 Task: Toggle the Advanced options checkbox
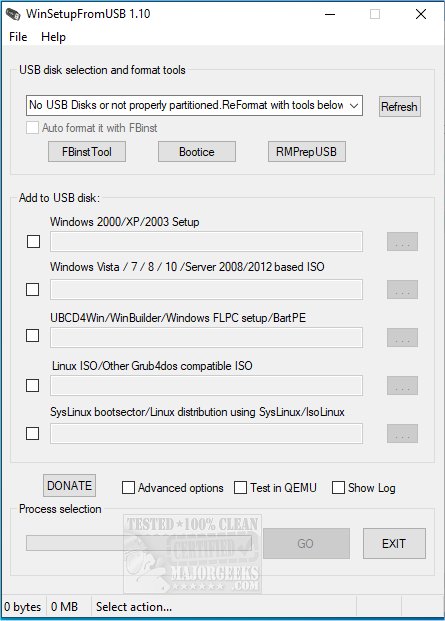click(128, 488)
